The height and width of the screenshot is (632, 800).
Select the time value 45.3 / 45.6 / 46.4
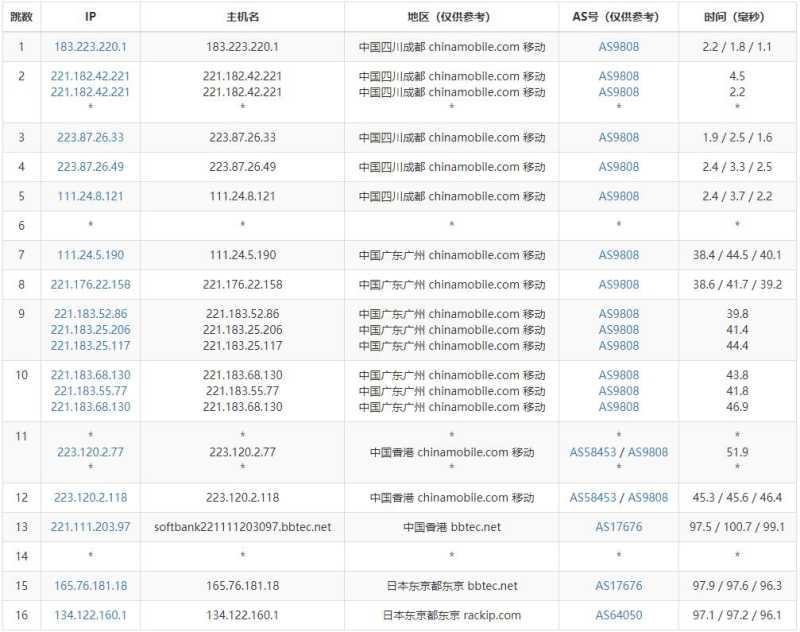(737, 498)
